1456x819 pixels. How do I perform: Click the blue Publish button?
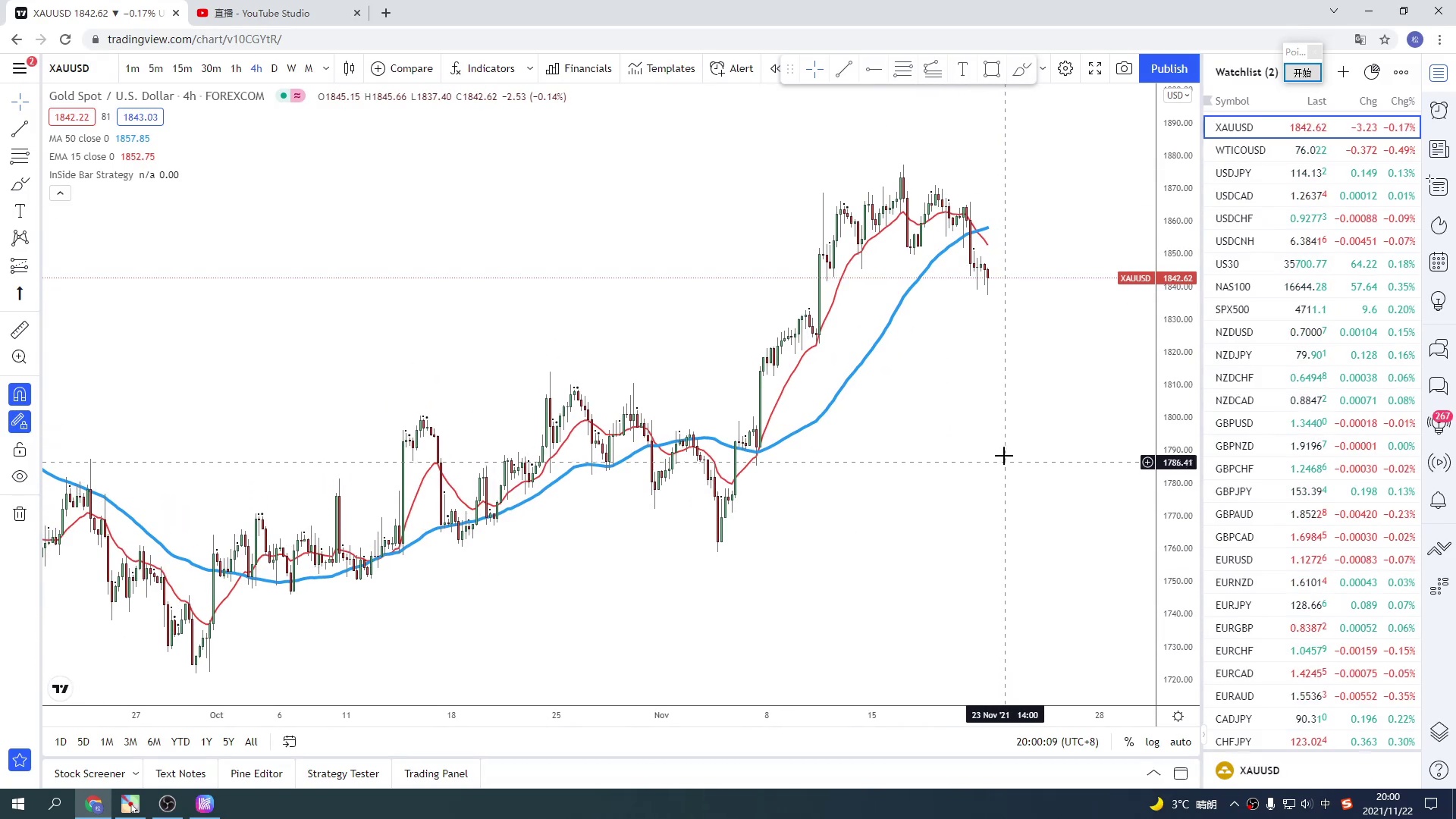[1169, 68]
